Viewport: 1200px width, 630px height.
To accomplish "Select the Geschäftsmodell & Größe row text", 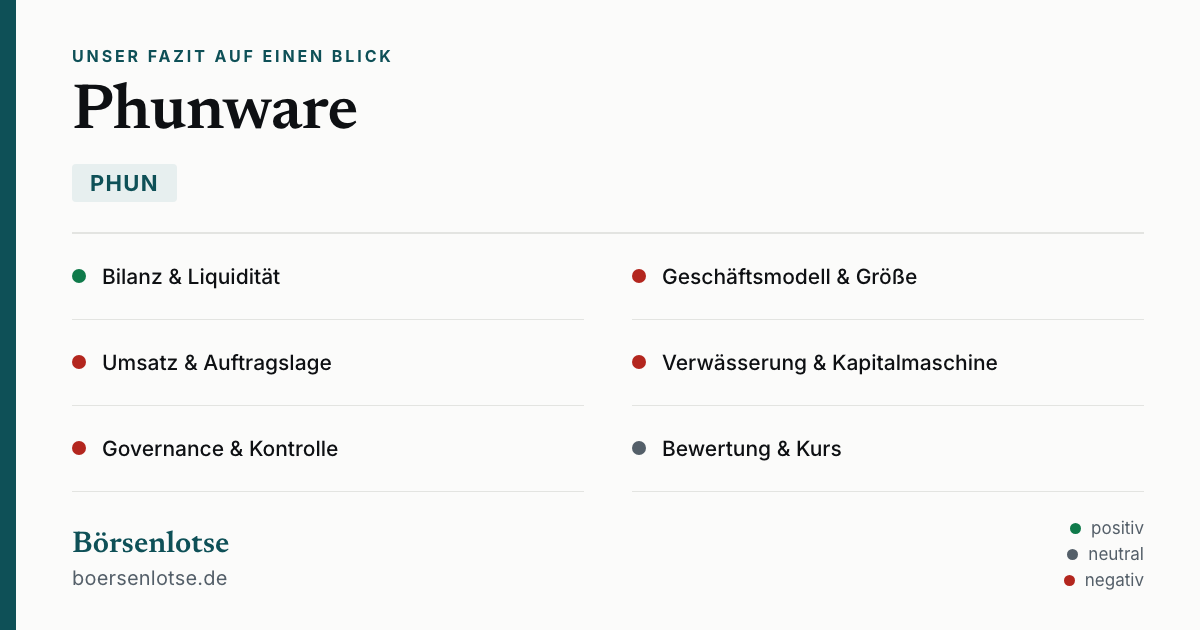I will [789, 276].
